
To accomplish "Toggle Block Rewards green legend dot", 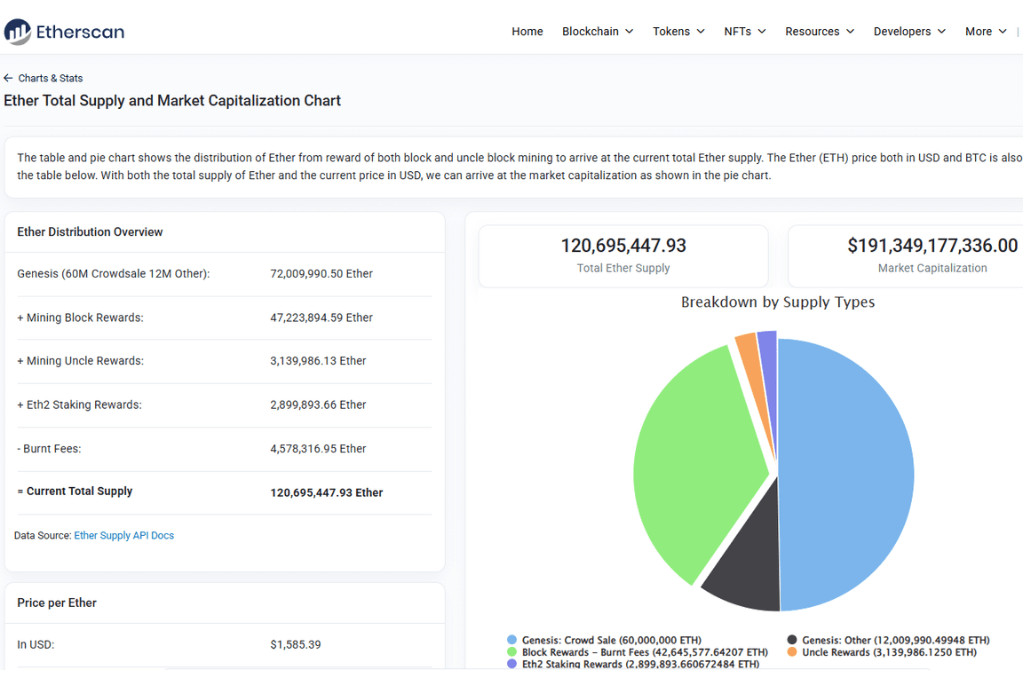I will tap(511, 652).
